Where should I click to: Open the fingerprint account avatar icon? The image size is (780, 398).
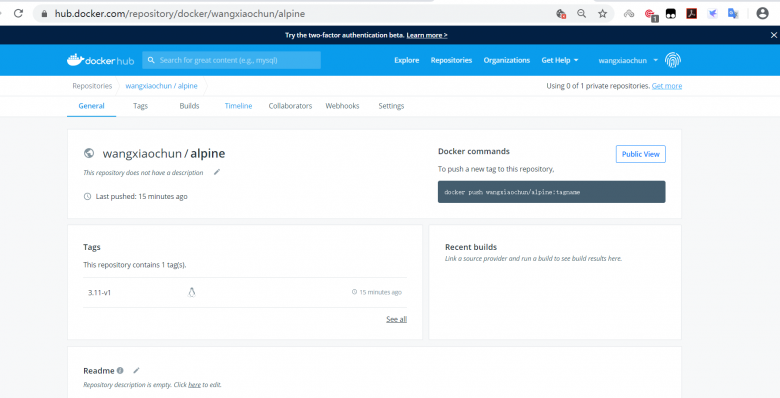(x=673, y=60)
